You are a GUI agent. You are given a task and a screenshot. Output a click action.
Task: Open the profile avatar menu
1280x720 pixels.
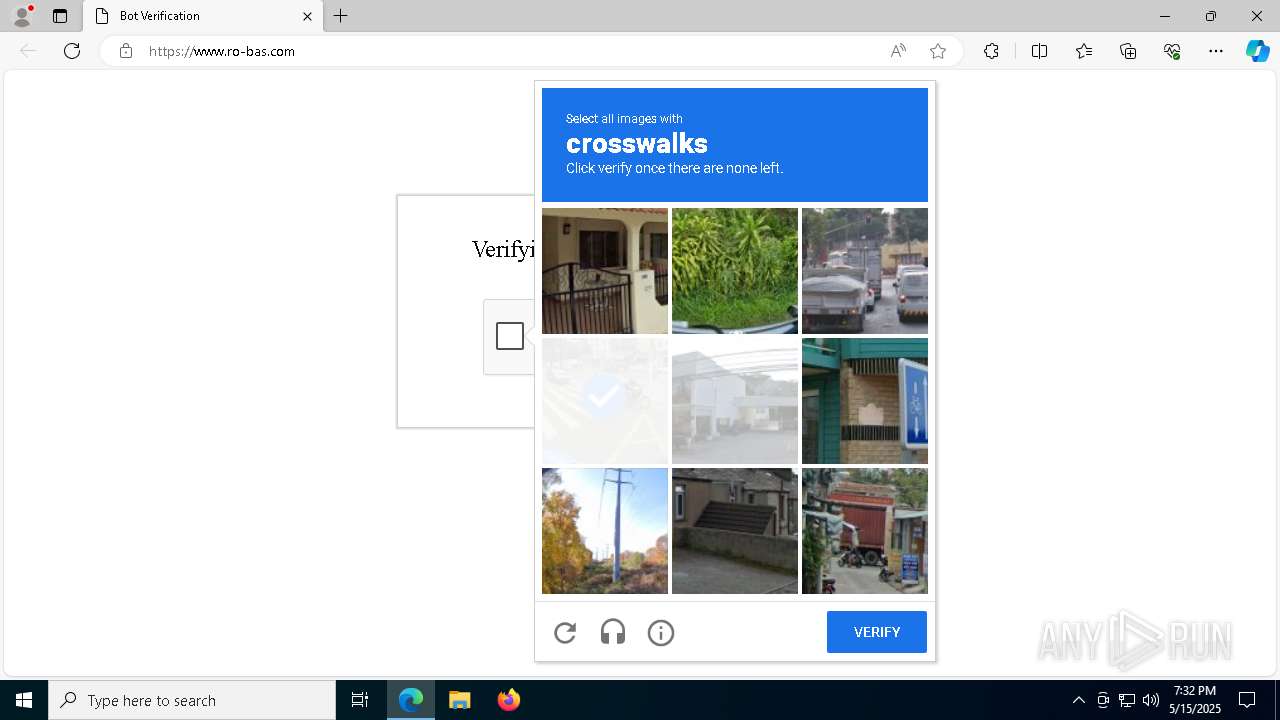(x=22, y=16)
